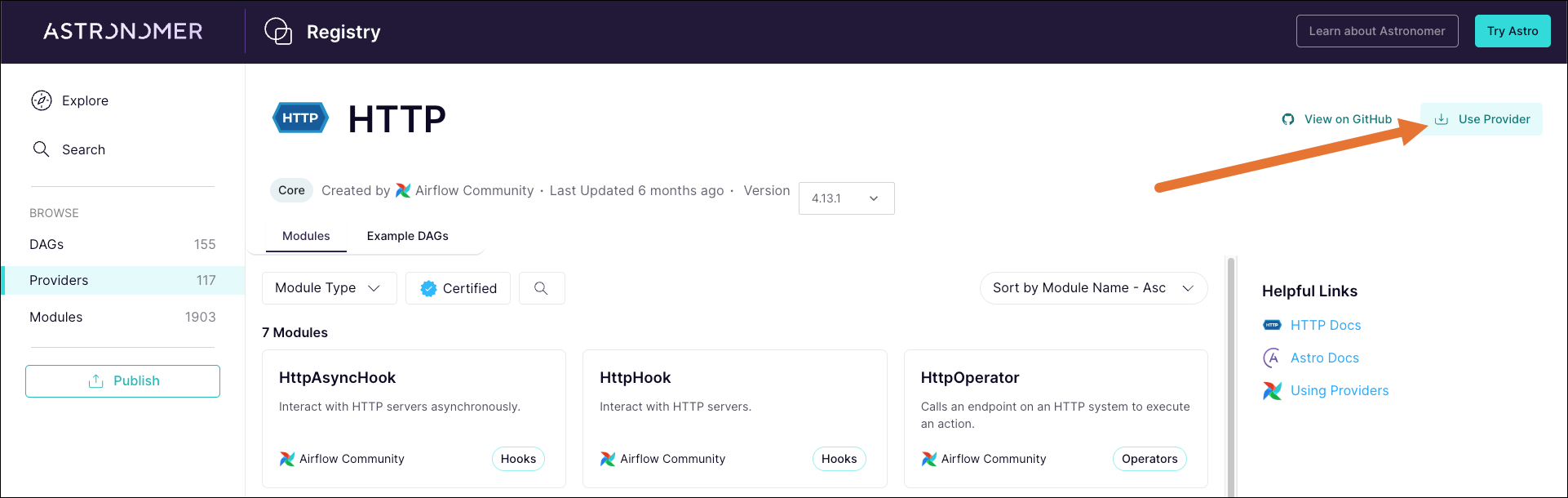The image size is (1568, 498).
Task: Open View on GitHub link
Action: [x=1337, y=119]
